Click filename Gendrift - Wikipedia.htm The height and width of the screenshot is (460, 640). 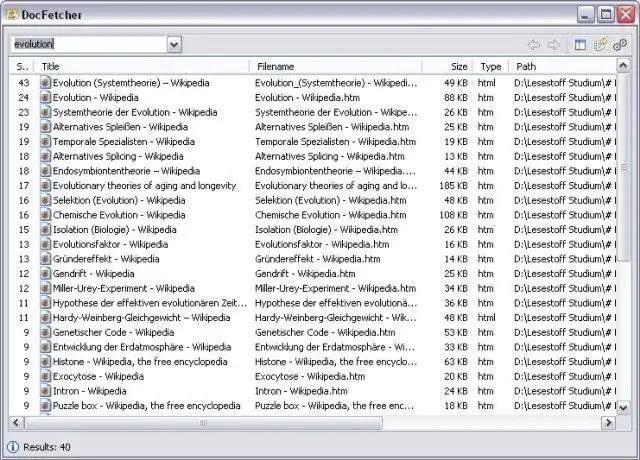click(x=305, y=273)
